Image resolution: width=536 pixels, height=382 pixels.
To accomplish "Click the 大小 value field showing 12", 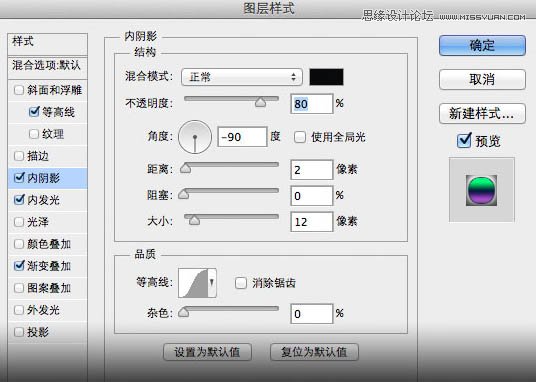I will [311, 222].
